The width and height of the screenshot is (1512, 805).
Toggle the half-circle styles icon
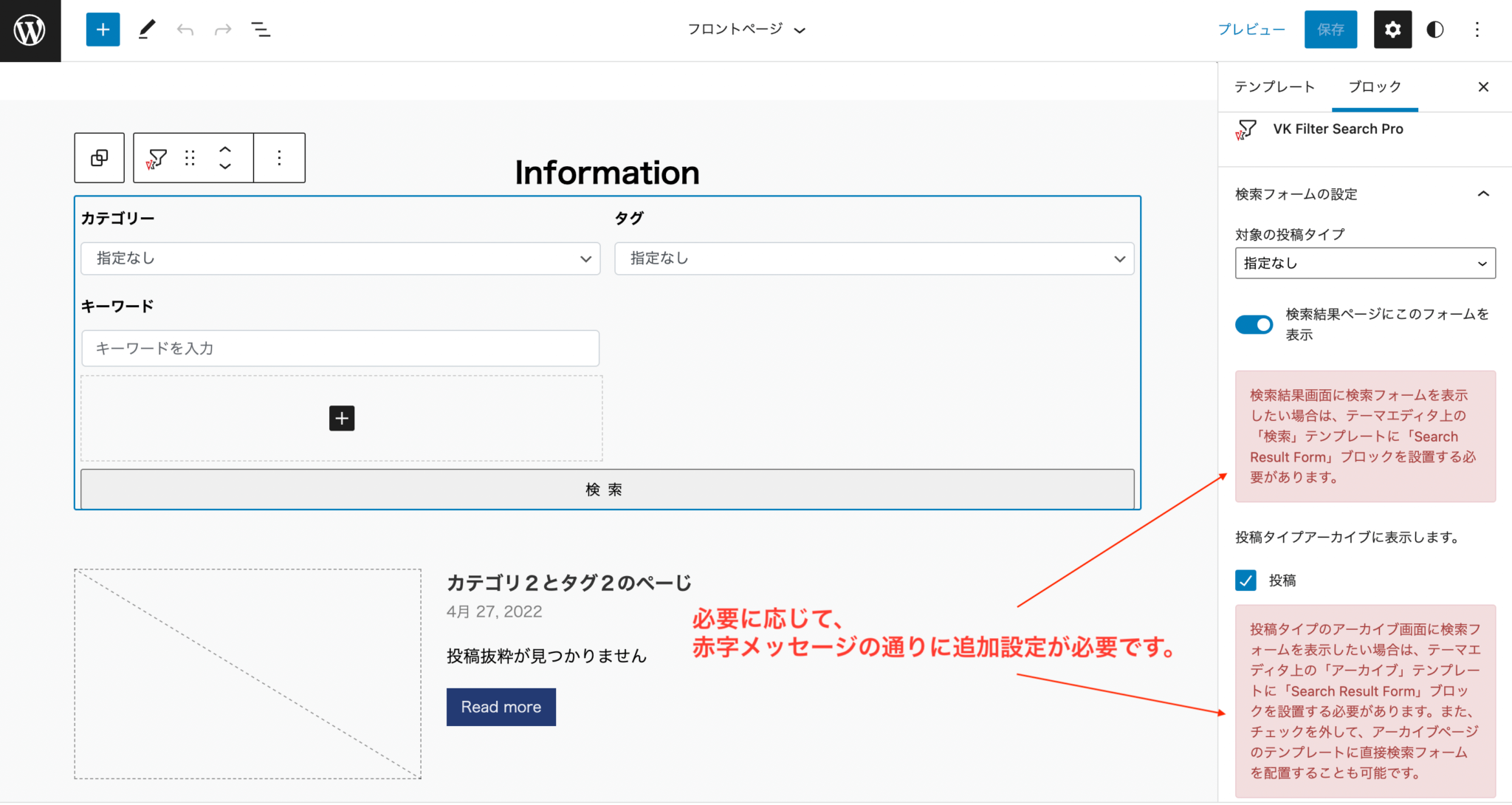(x=1434, y=30)
